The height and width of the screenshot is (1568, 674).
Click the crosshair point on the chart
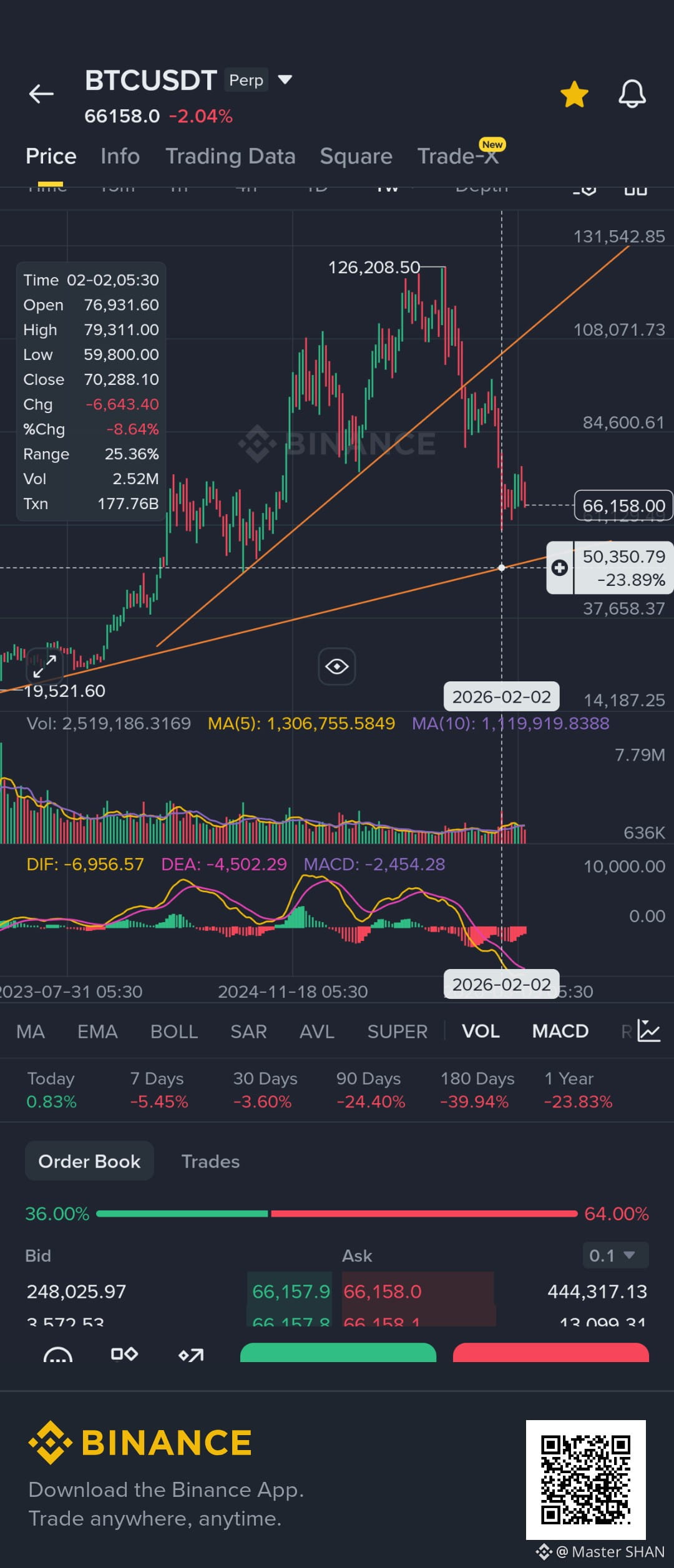pos(502,568)
